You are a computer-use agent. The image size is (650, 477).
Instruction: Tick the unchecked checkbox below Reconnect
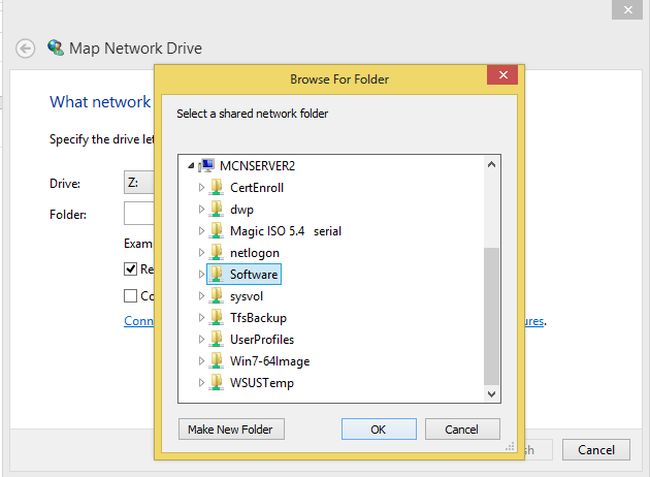coord(130,296)
